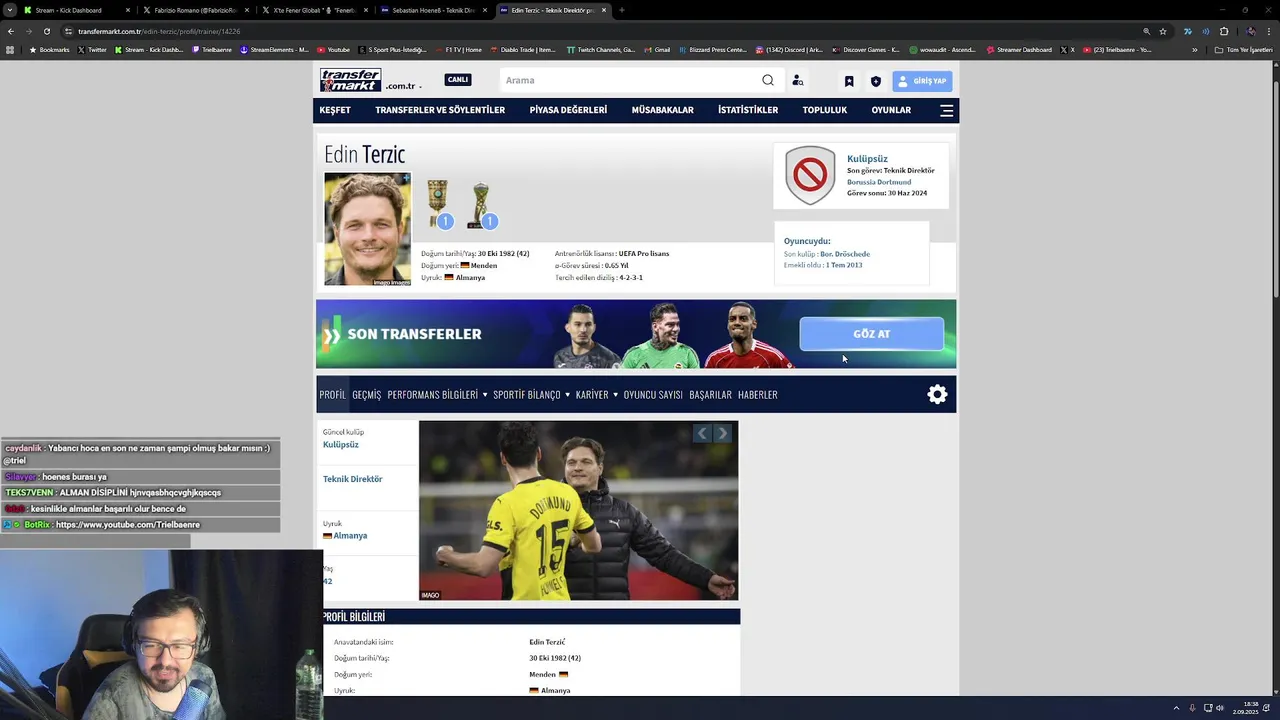Expand PERFORMANS BİLGİLERİ dropdown
This screenshot has width=1280, height=720.
[x=437, y=395]
